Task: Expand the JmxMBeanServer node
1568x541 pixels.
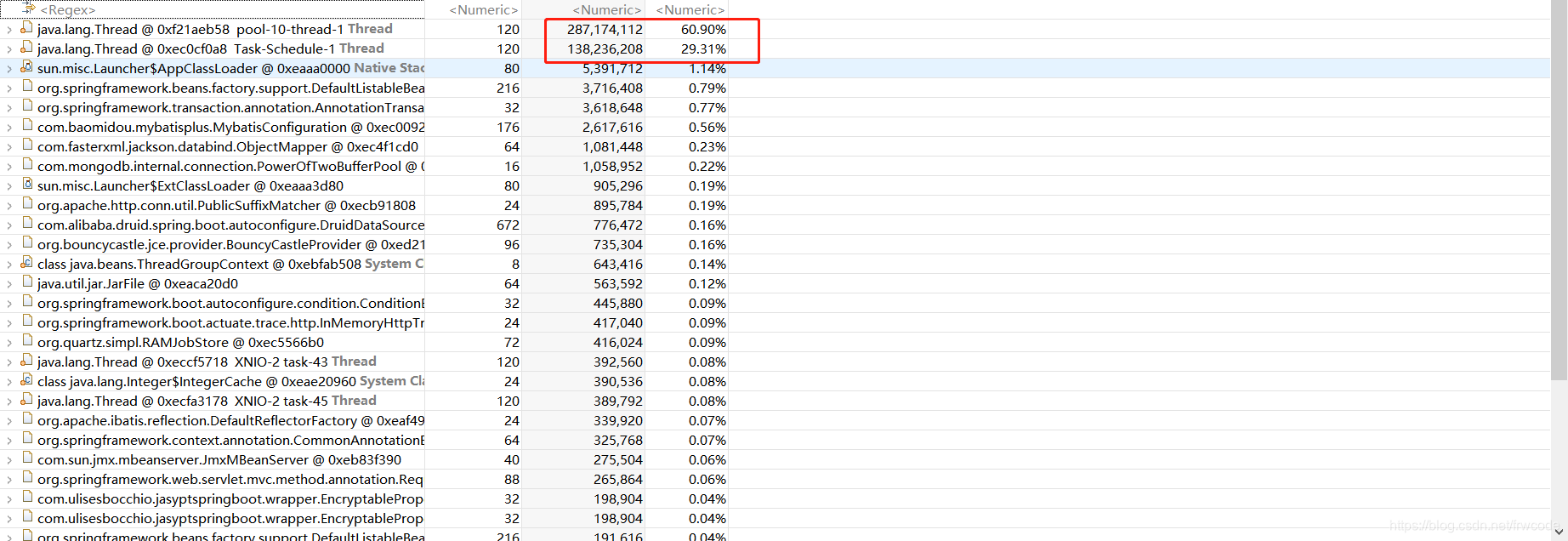Action: click(9, 460)
